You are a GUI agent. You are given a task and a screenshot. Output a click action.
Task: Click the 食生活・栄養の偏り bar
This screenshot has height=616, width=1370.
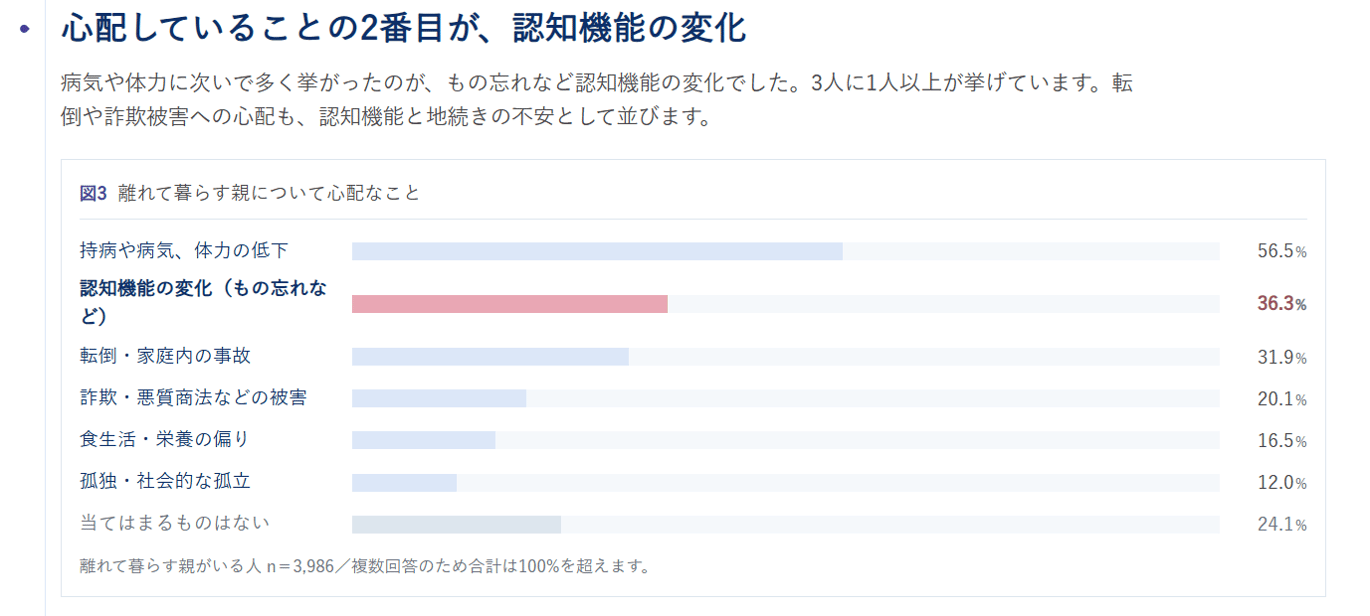tap(423, 440)
